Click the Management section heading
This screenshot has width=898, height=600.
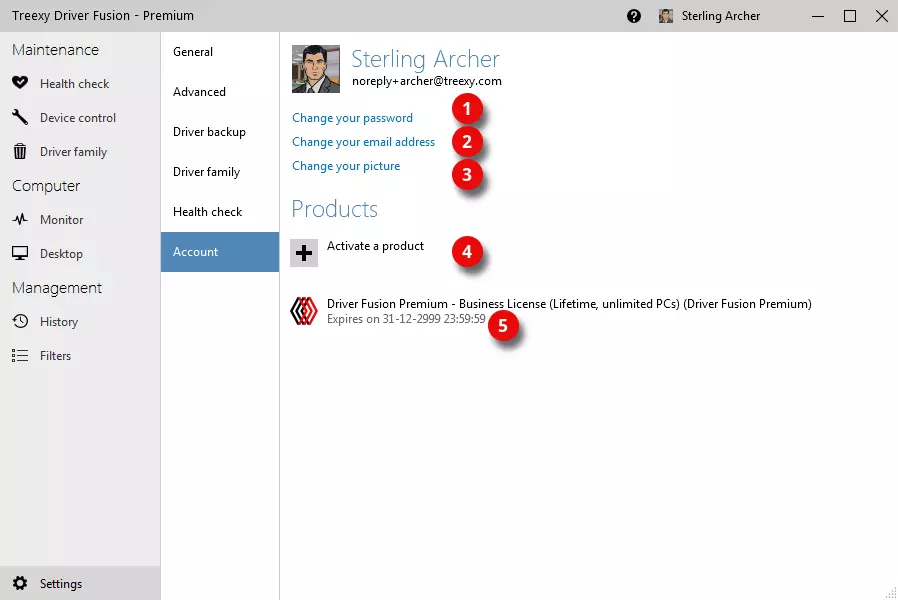[x=57, y=288]
